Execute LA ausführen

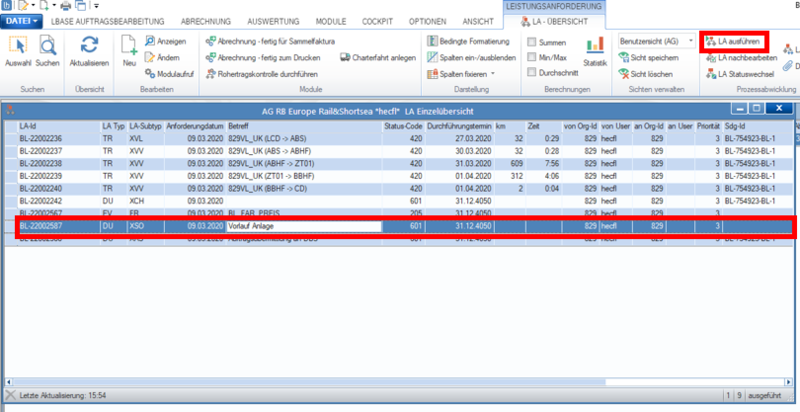pyautogui.click(x=733, y=41)
